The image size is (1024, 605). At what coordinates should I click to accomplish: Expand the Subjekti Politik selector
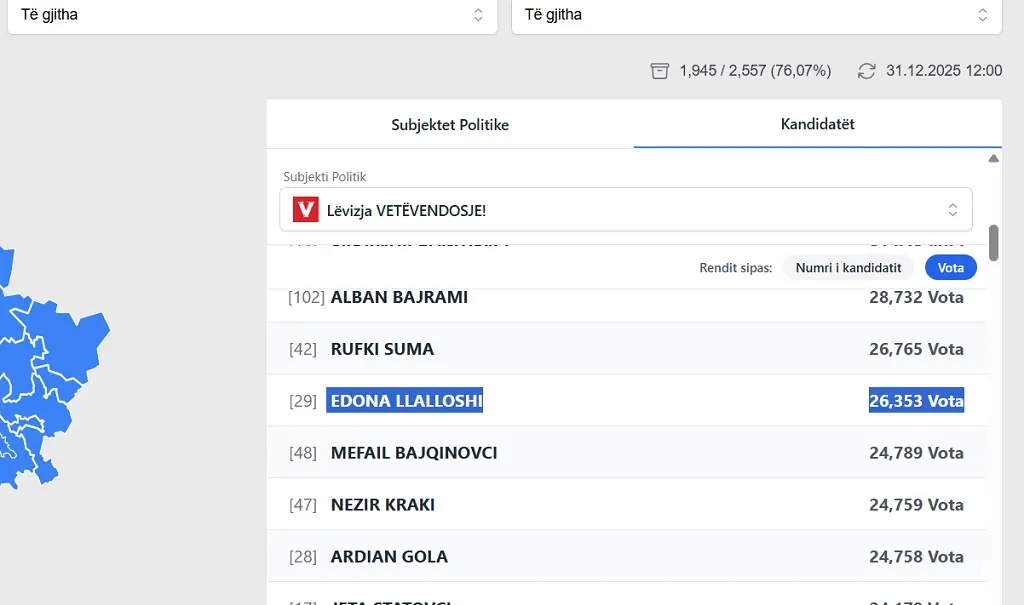(x=625, y=210)
